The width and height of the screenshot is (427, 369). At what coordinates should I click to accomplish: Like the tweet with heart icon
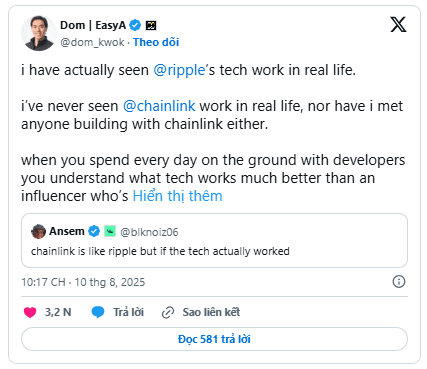[30, 312]
